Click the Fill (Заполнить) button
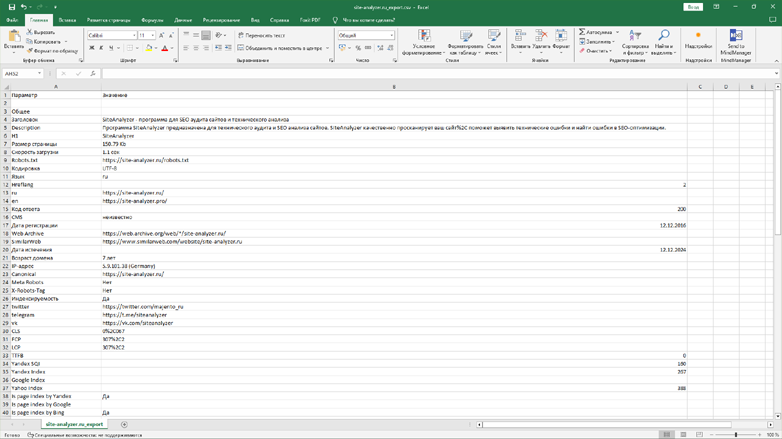The image size is (782, 439). [597, 41]
